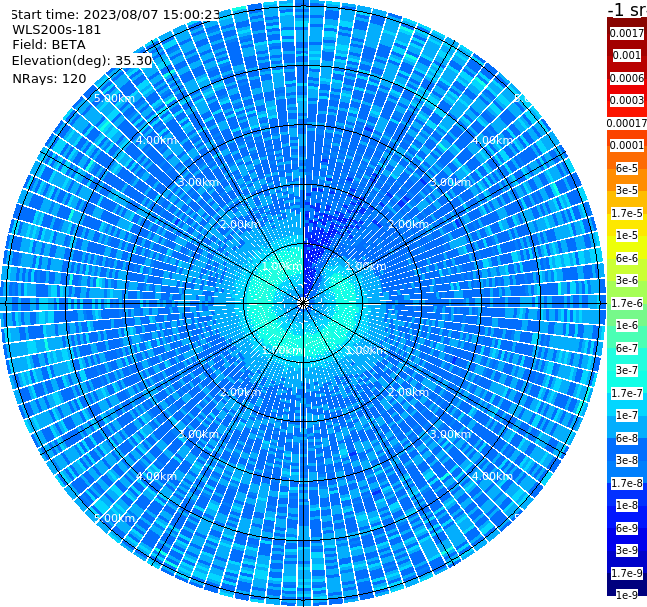
Task: Click the lower-left 2.00km range ring label
Action: tap(241, 392)
